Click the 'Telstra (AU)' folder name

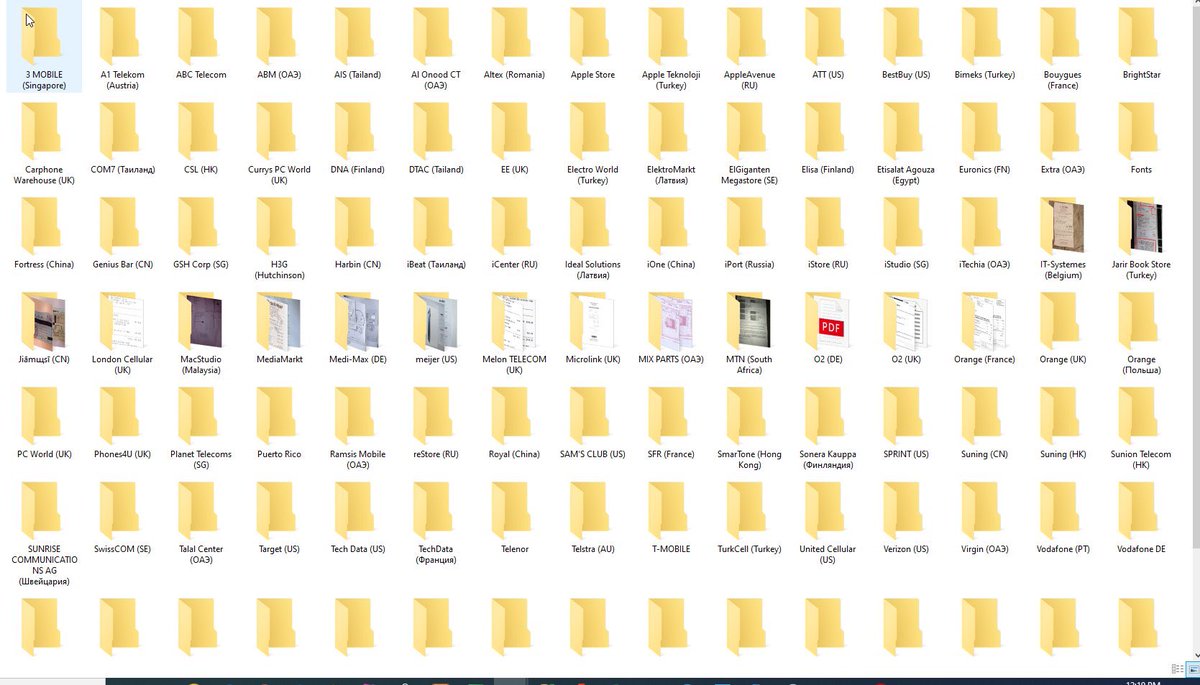coord(592,550)
